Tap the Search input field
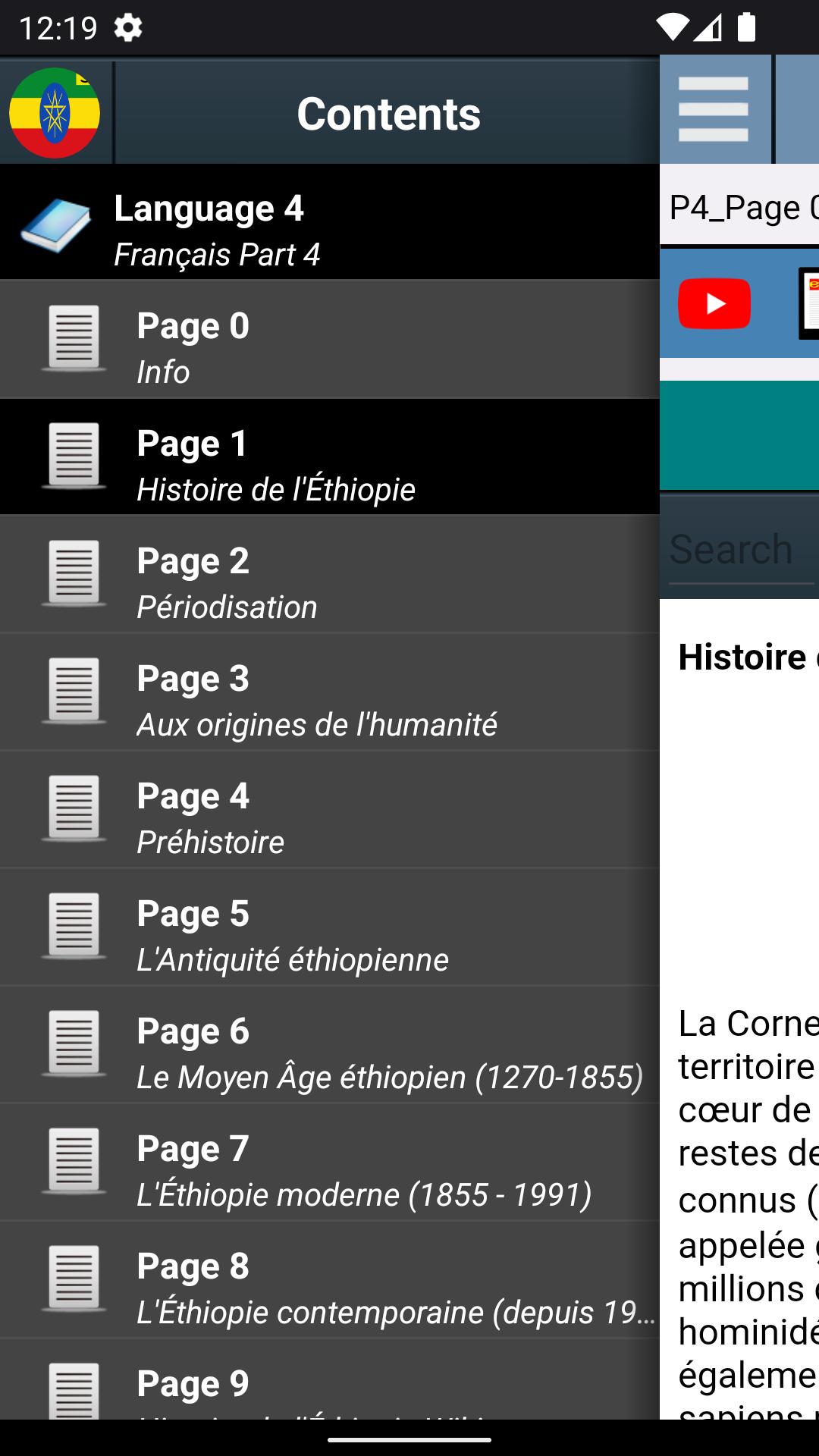819x1456 pixels. [741, 550]
